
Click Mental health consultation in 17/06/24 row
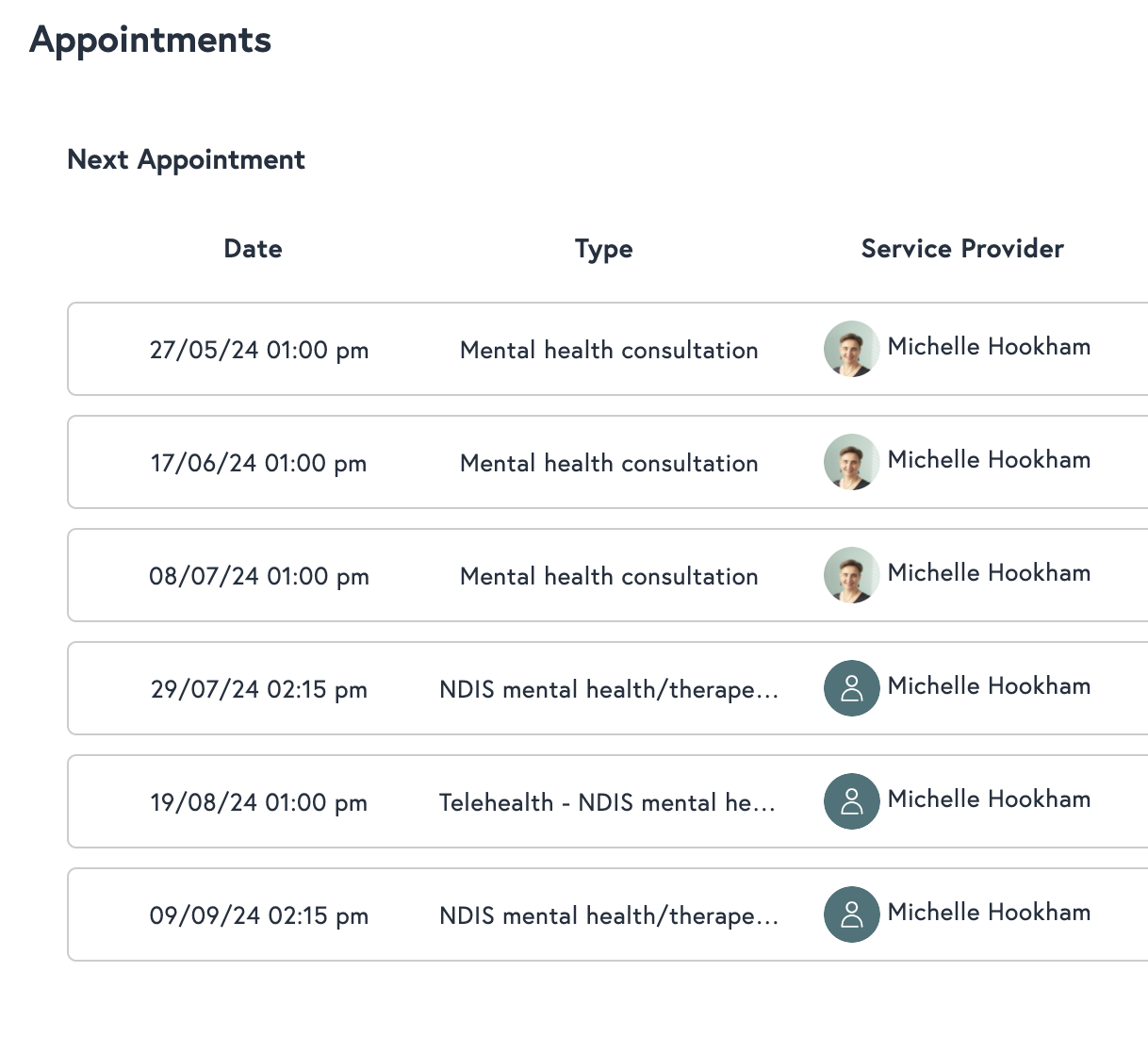point(609,463)
